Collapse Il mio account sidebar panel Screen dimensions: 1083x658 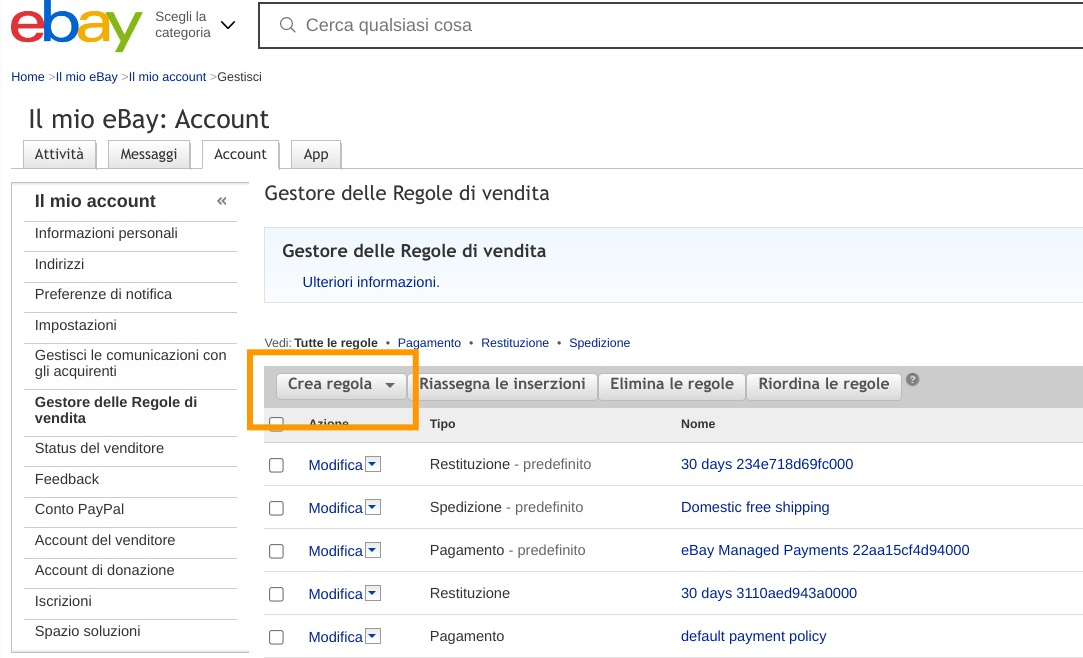point(222,201)
